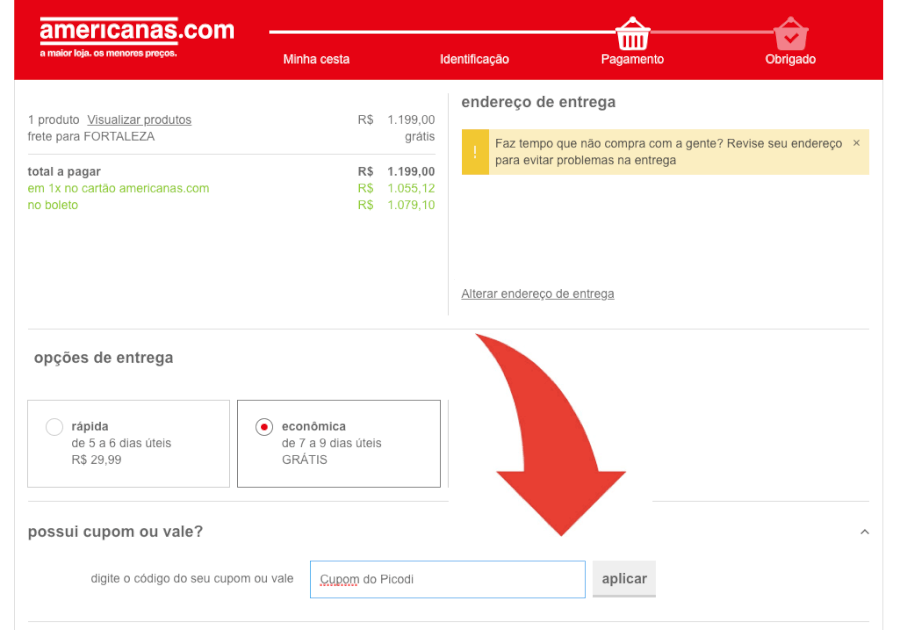Click the 'possui cupom ou vale?' heading
This screenshot has height=630, width=900.
coord(115,532)
